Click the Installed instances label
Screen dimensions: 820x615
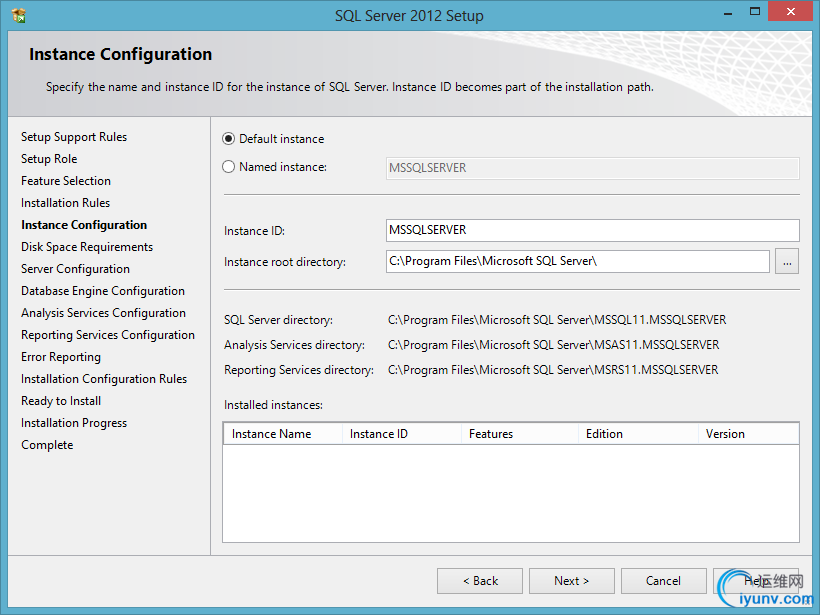pos(274,405)
